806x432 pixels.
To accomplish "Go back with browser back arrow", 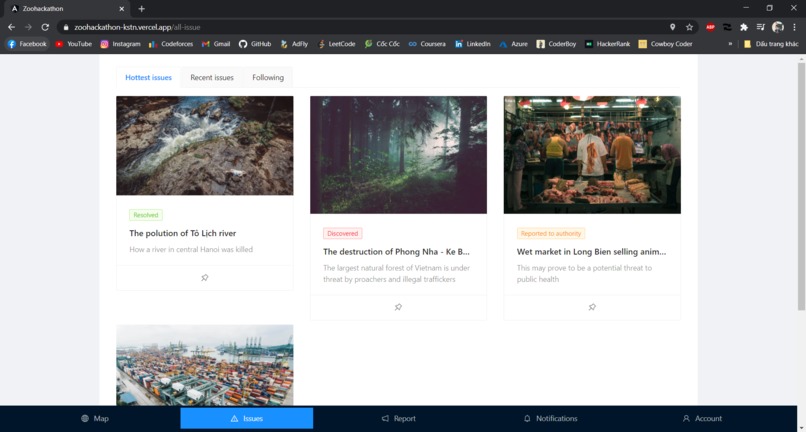I will coord(11,27).
